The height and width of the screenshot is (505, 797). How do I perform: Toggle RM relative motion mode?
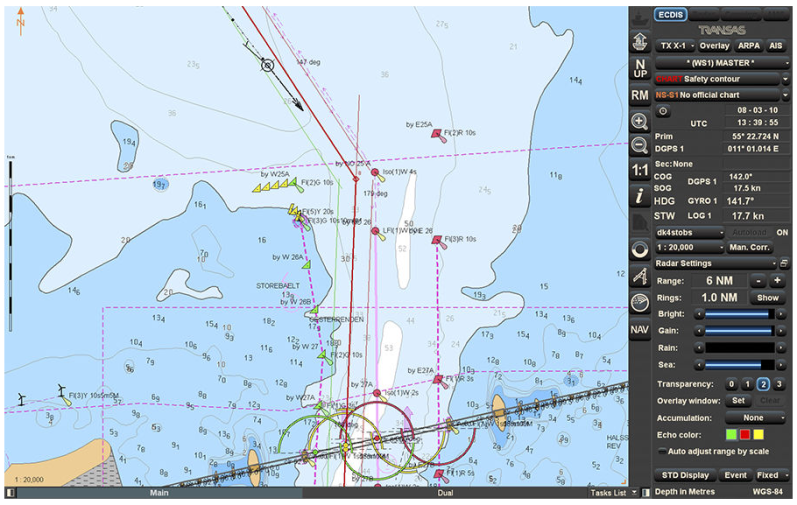click(640, 95)
